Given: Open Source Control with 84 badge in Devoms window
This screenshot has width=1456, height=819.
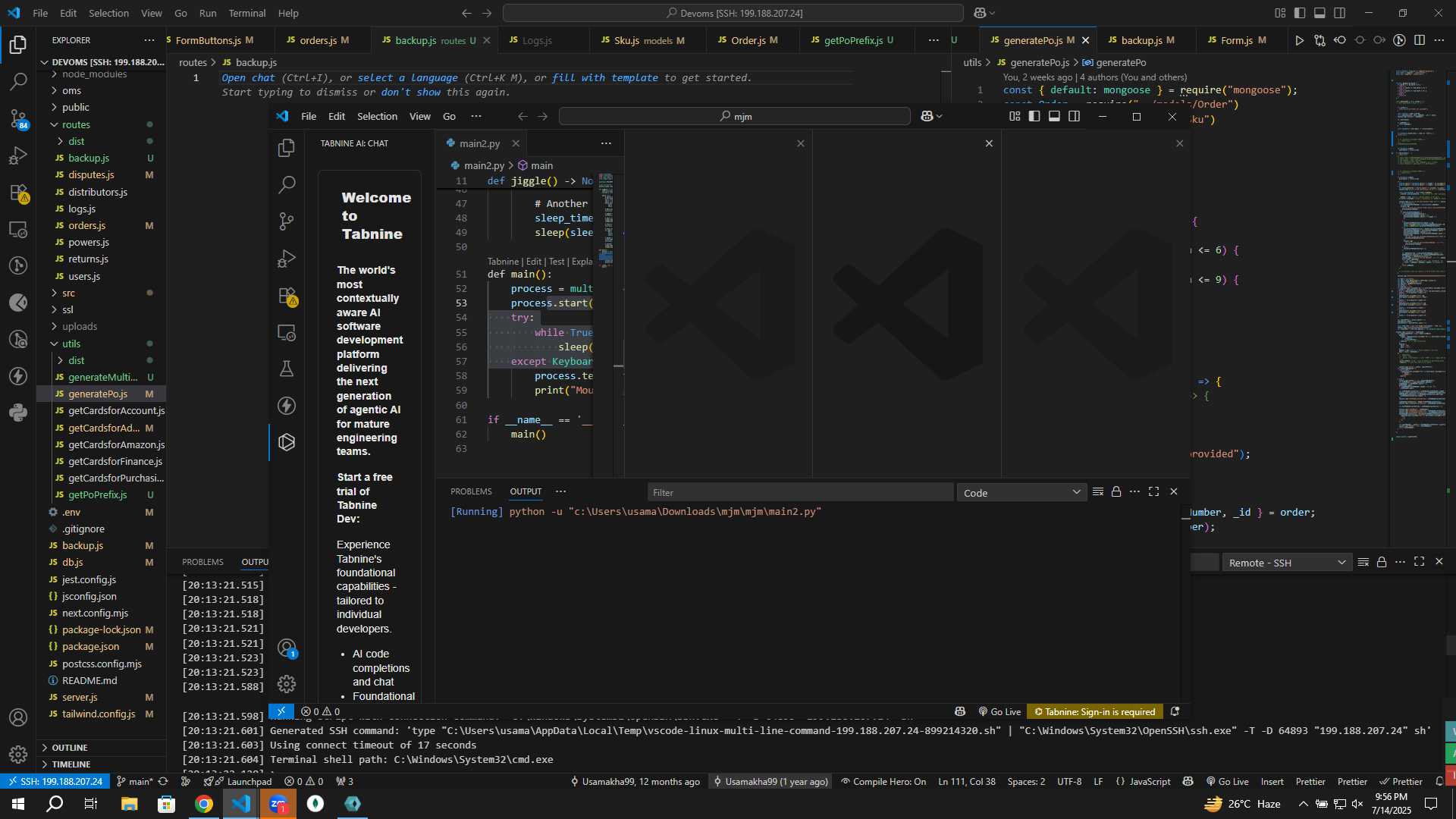Looking at the screenshot, I should pyautogui.click(x=18, y=118).
